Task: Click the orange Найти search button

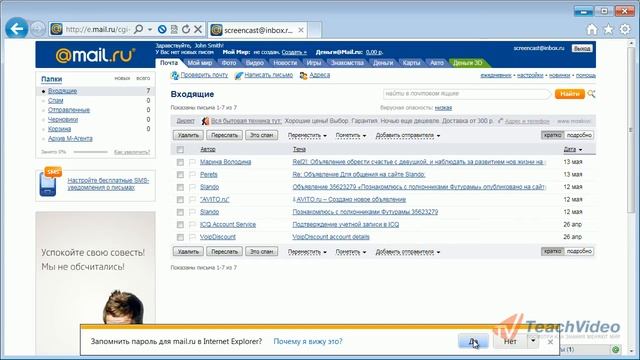Action: click(x=570, y=94)
